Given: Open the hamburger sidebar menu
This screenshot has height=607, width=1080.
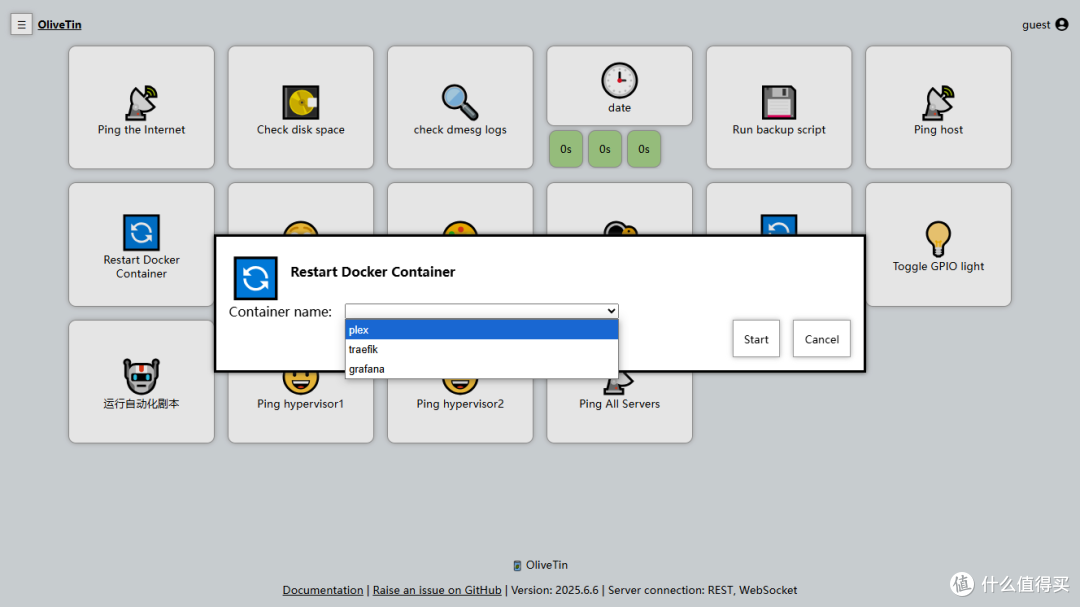Looking at the screenshot, I should pyautogui.click(x=21, y=25).
